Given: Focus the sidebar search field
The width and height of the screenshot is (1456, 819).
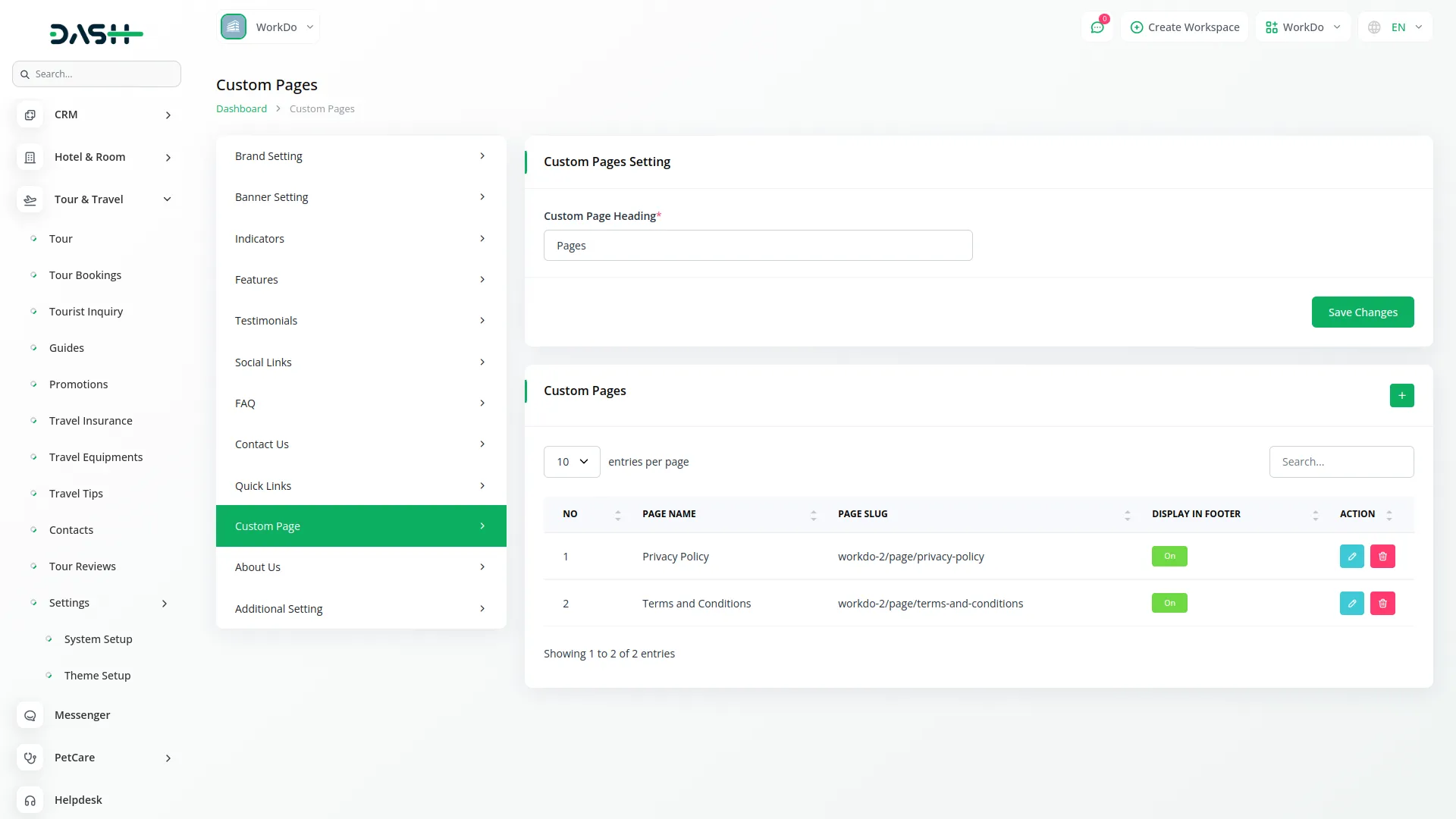Looking at the screenshot, I should pyautogui.click(x=96, y=74).
